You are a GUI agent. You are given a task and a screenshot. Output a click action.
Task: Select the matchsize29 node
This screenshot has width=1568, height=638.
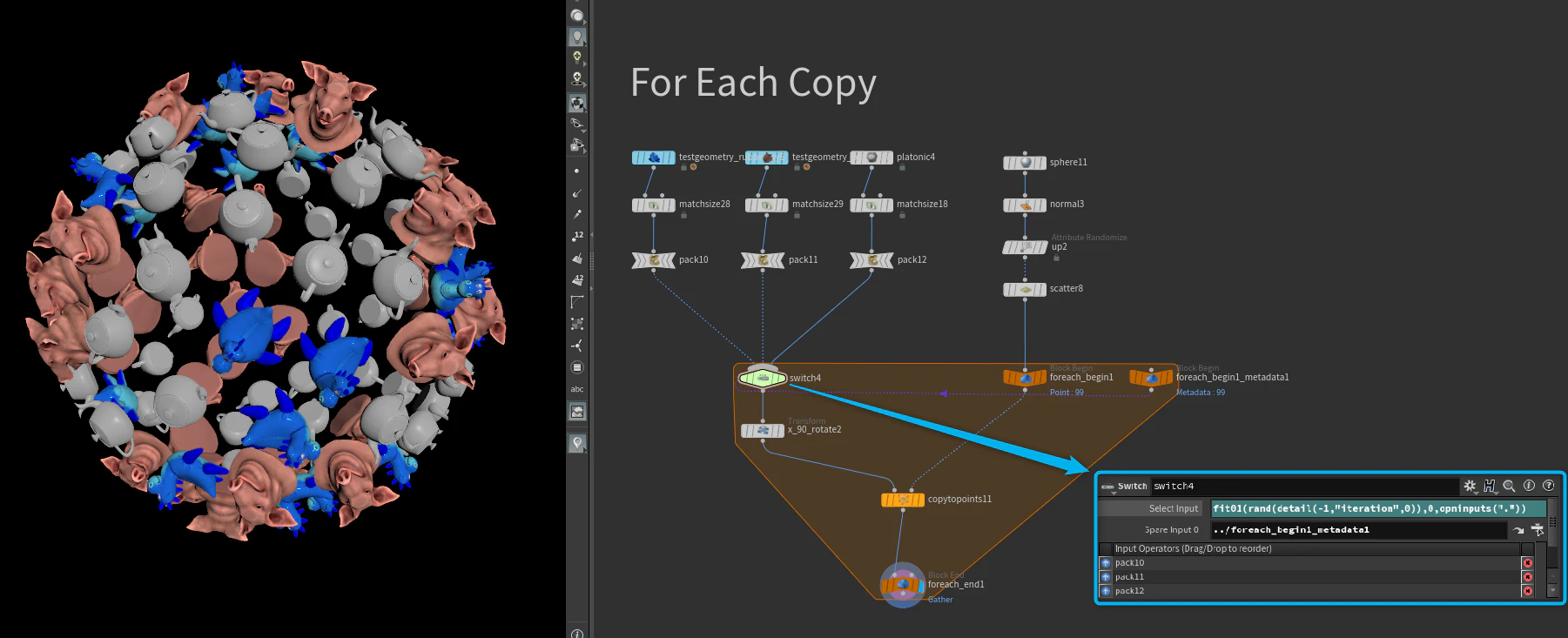click(x=766, y=205)
